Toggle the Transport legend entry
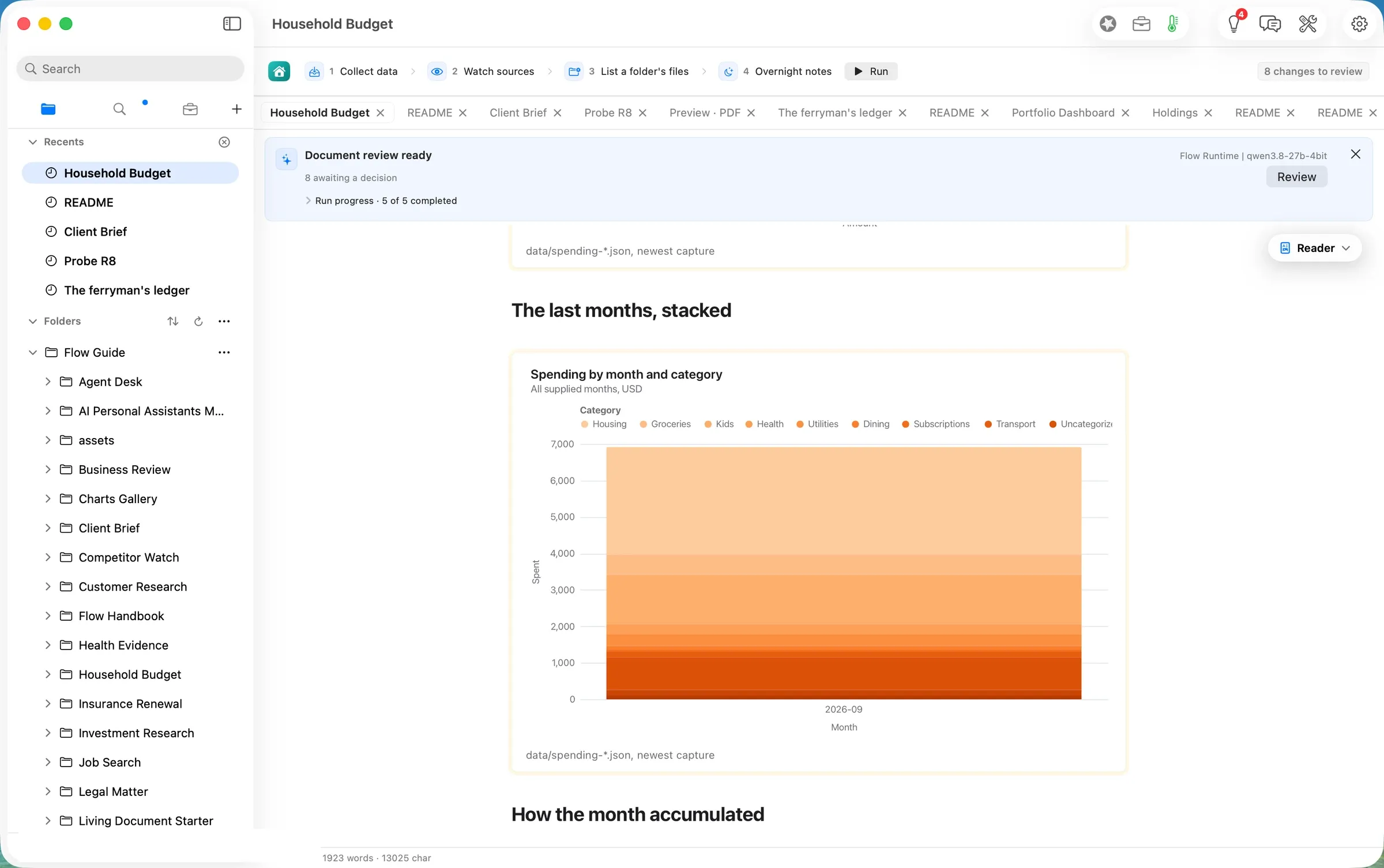This screenshot has width=1384, height=868. tap(1010, 424)
